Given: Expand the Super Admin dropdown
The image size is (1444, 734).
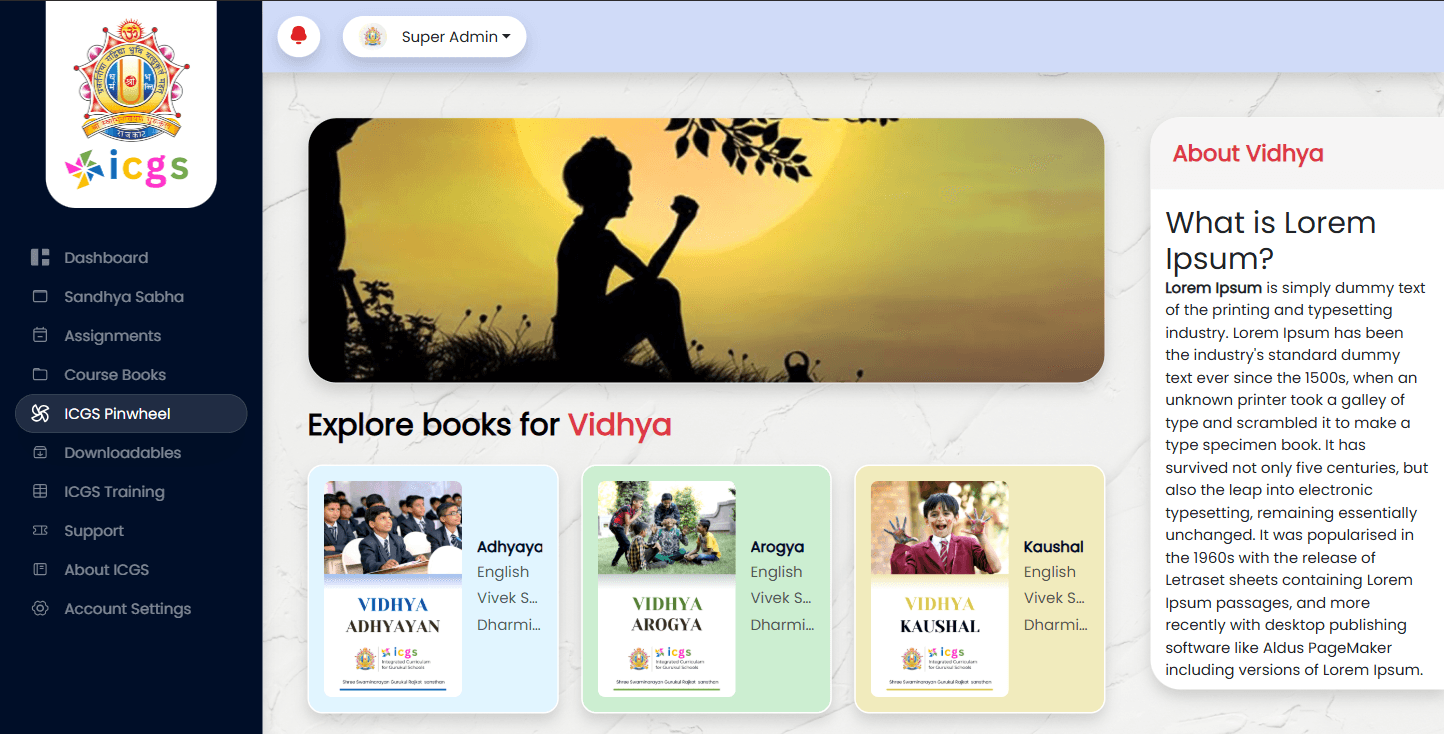Looking at the screenshot, I should (456, 37).
